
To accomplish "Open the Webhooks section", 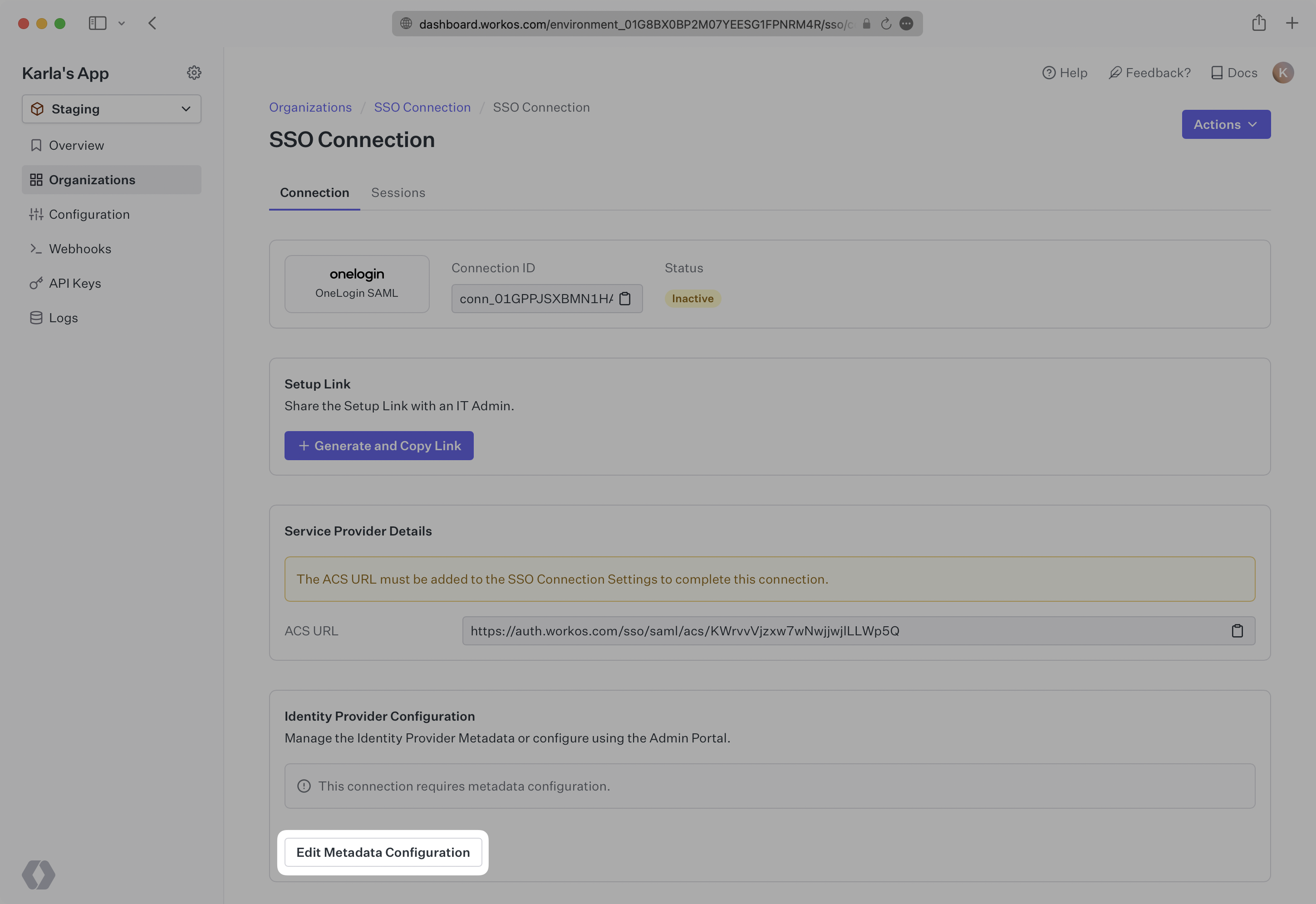I will click(x=80, y=248).
